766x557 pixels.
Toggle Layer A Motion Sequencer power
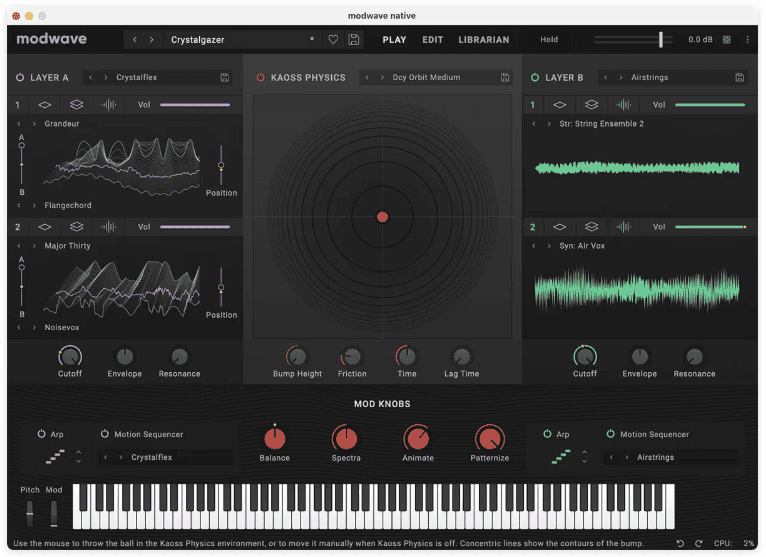pyautogui.click(x=105, y=434)
